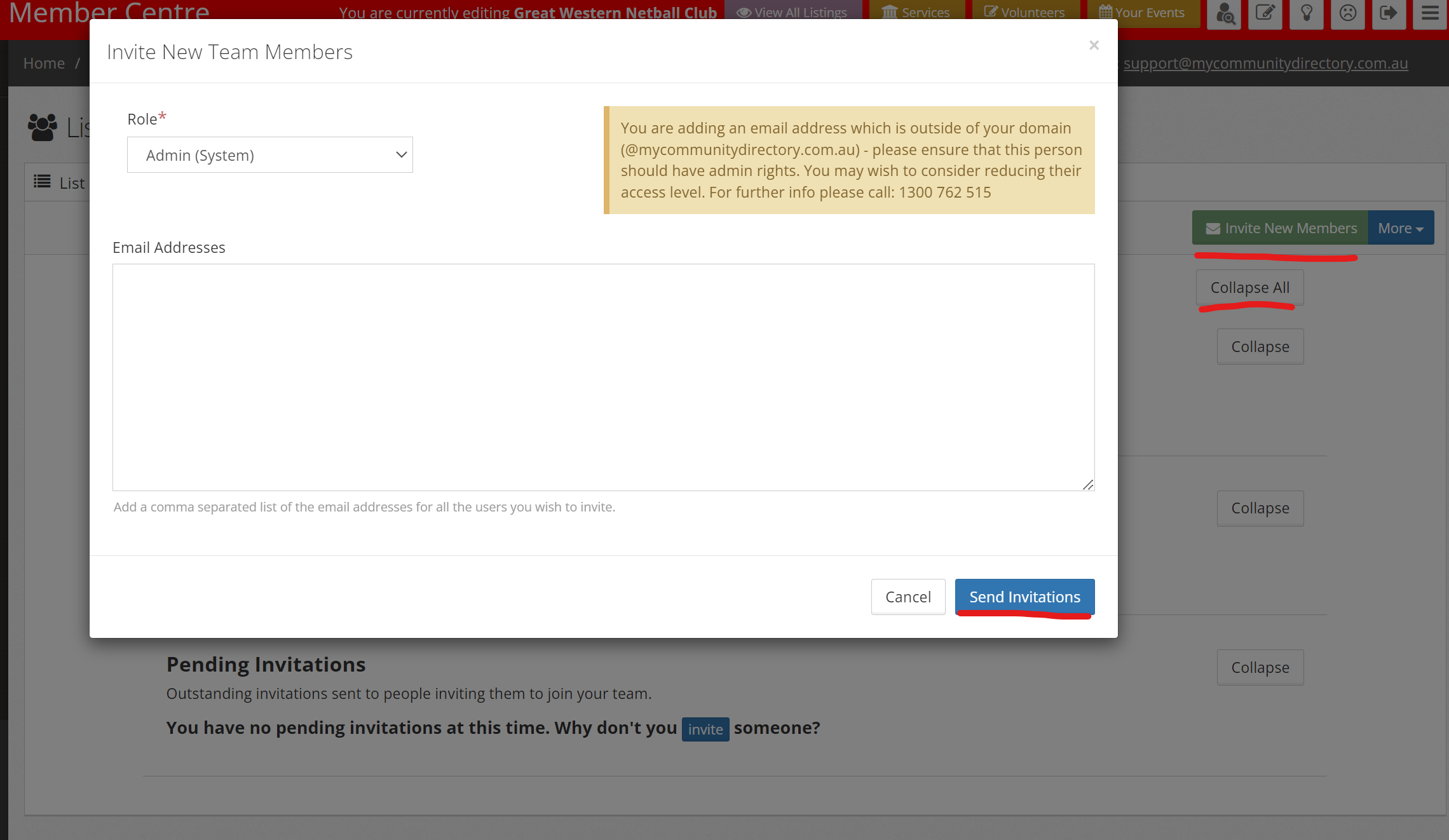Collapse the Pending Invitations section

[x=1260, y=667]
